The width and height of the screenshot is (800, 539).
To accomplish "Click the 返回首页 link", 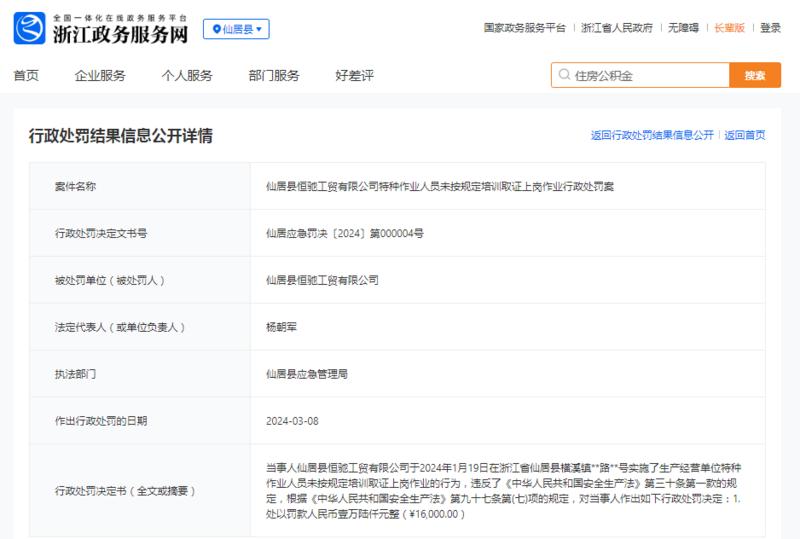I will (x=745, y=135).
